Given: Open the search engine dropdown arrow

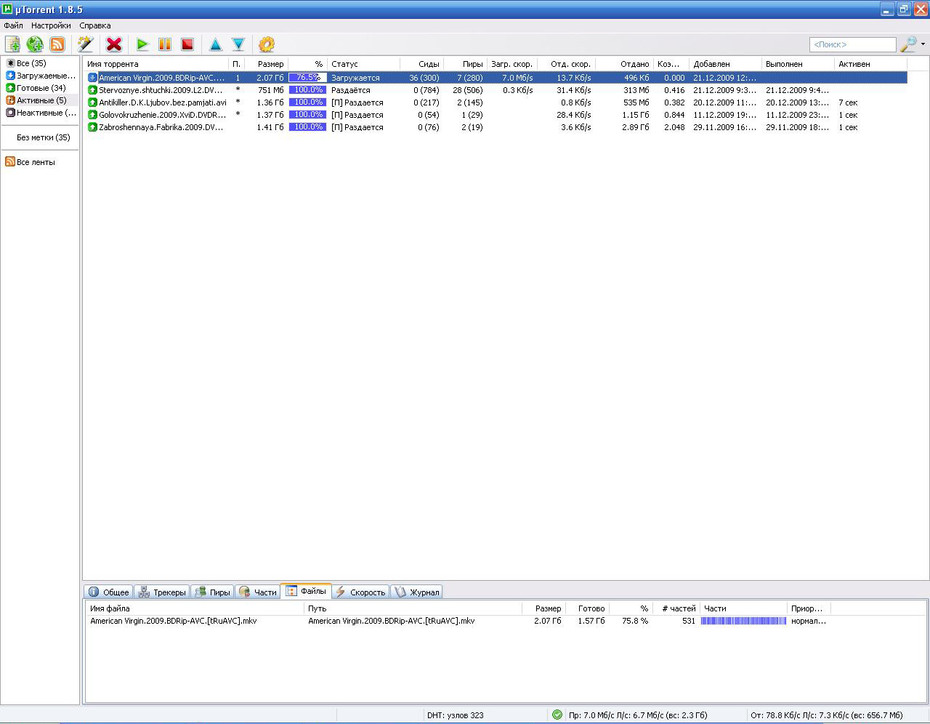Looking at the screenshot, I should pos(923,44).
